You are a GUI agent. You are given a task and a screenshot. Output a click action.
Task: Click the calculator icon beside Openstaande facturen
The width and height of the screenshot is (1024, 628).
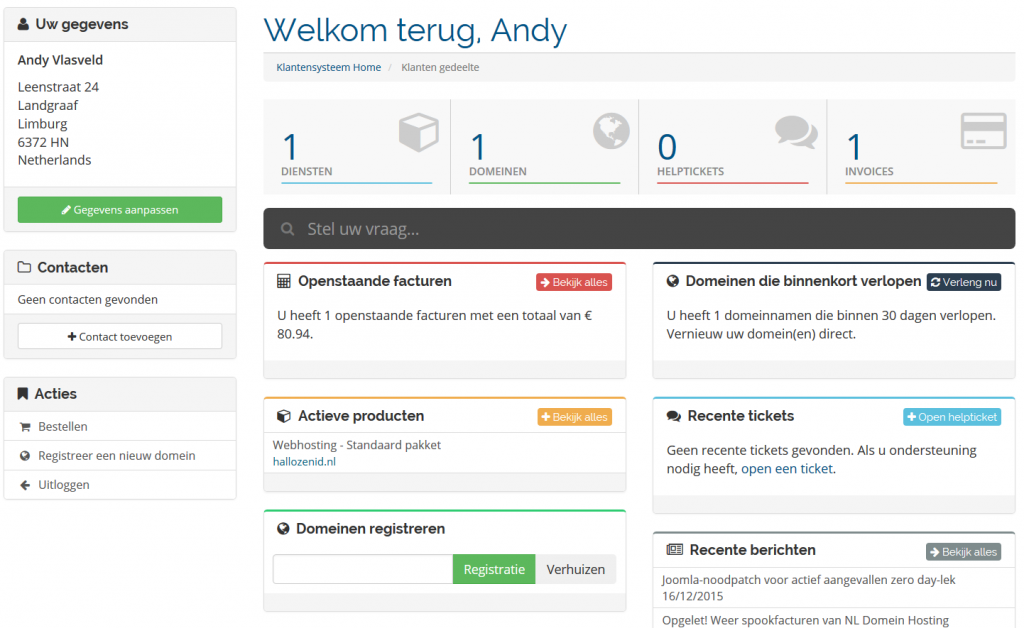pos(283,281)
